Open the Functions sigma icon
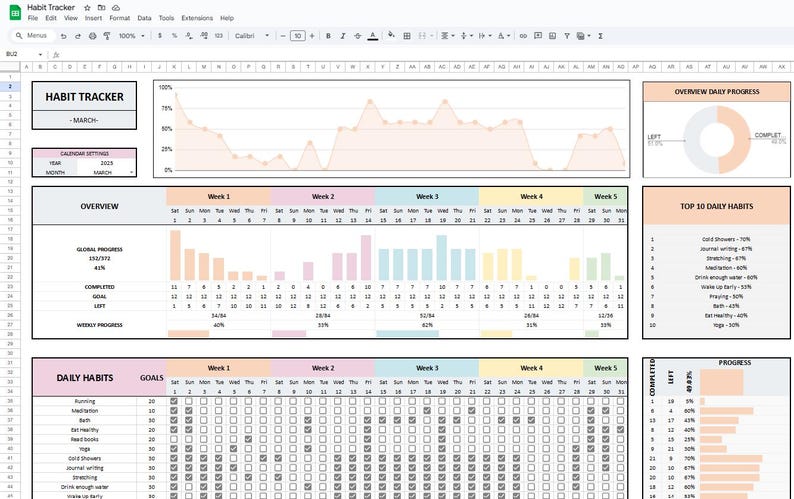This screenshot has height=499, width=794. (x=601, y=36)
